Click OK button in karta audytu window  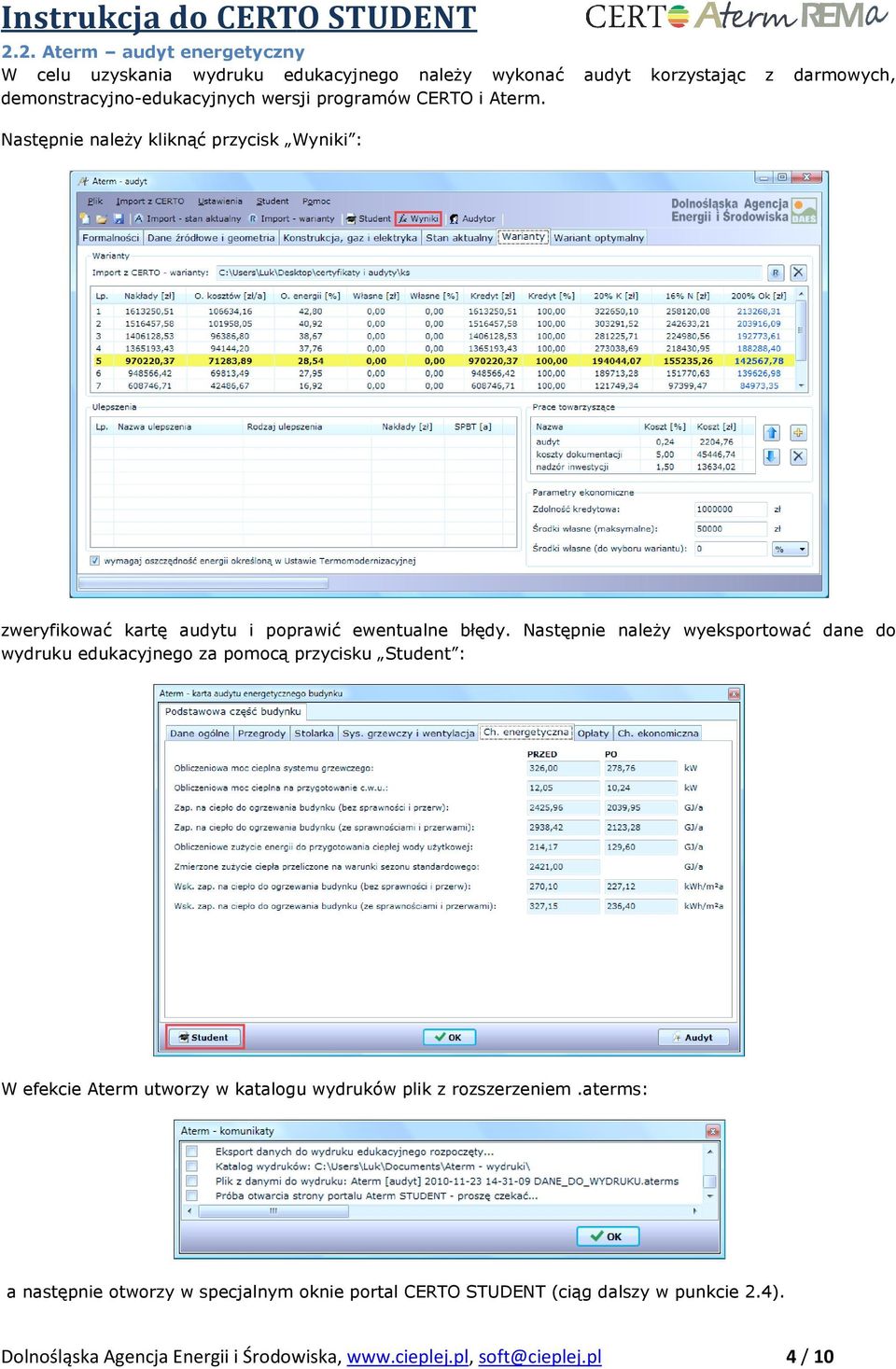[449, 1037]
